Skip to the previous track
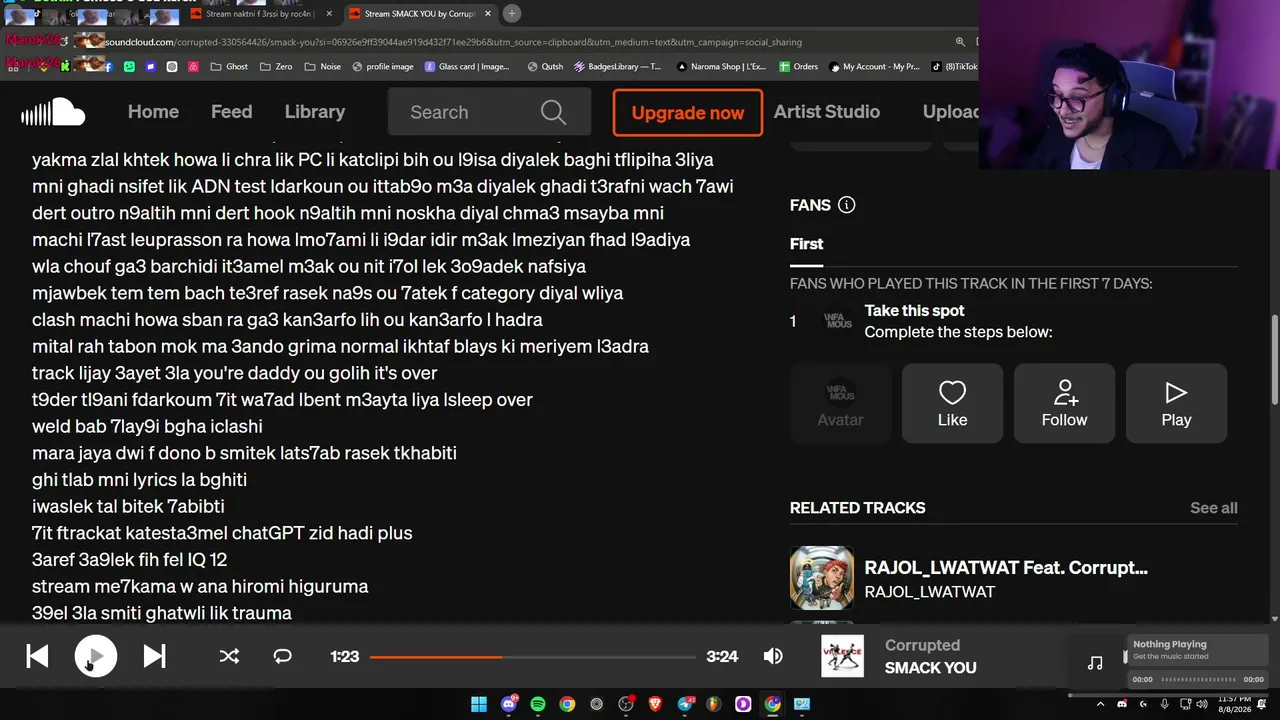 (37, 656)
